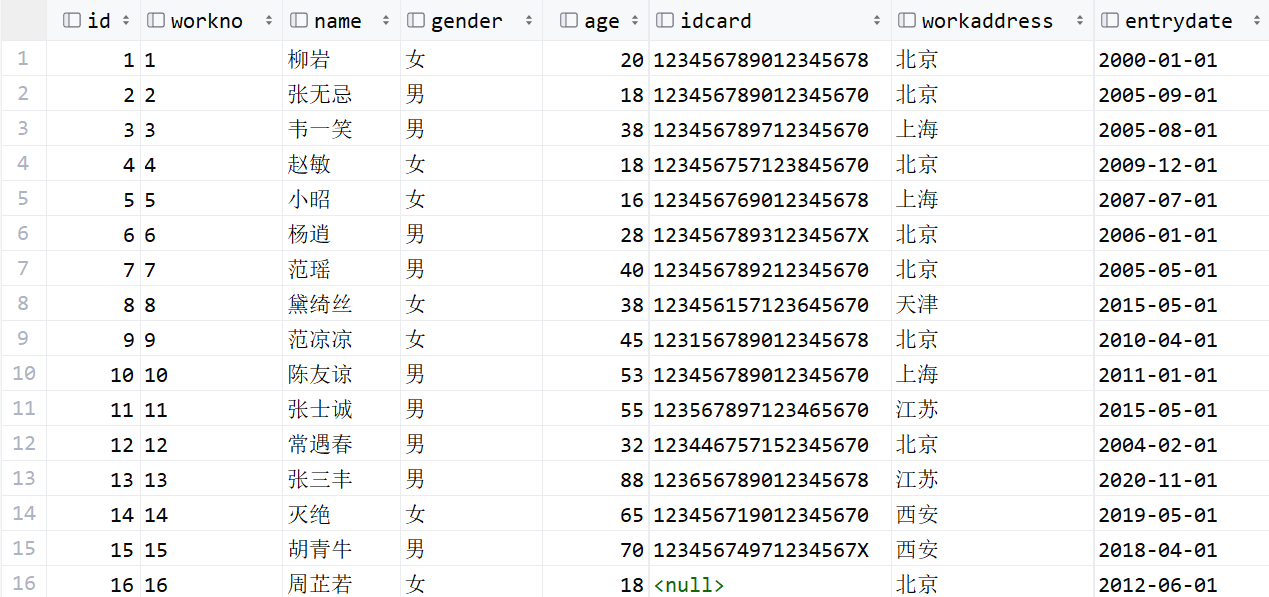Click the age column icon
Screen dimensions: 1269x597
pos(569,21)
